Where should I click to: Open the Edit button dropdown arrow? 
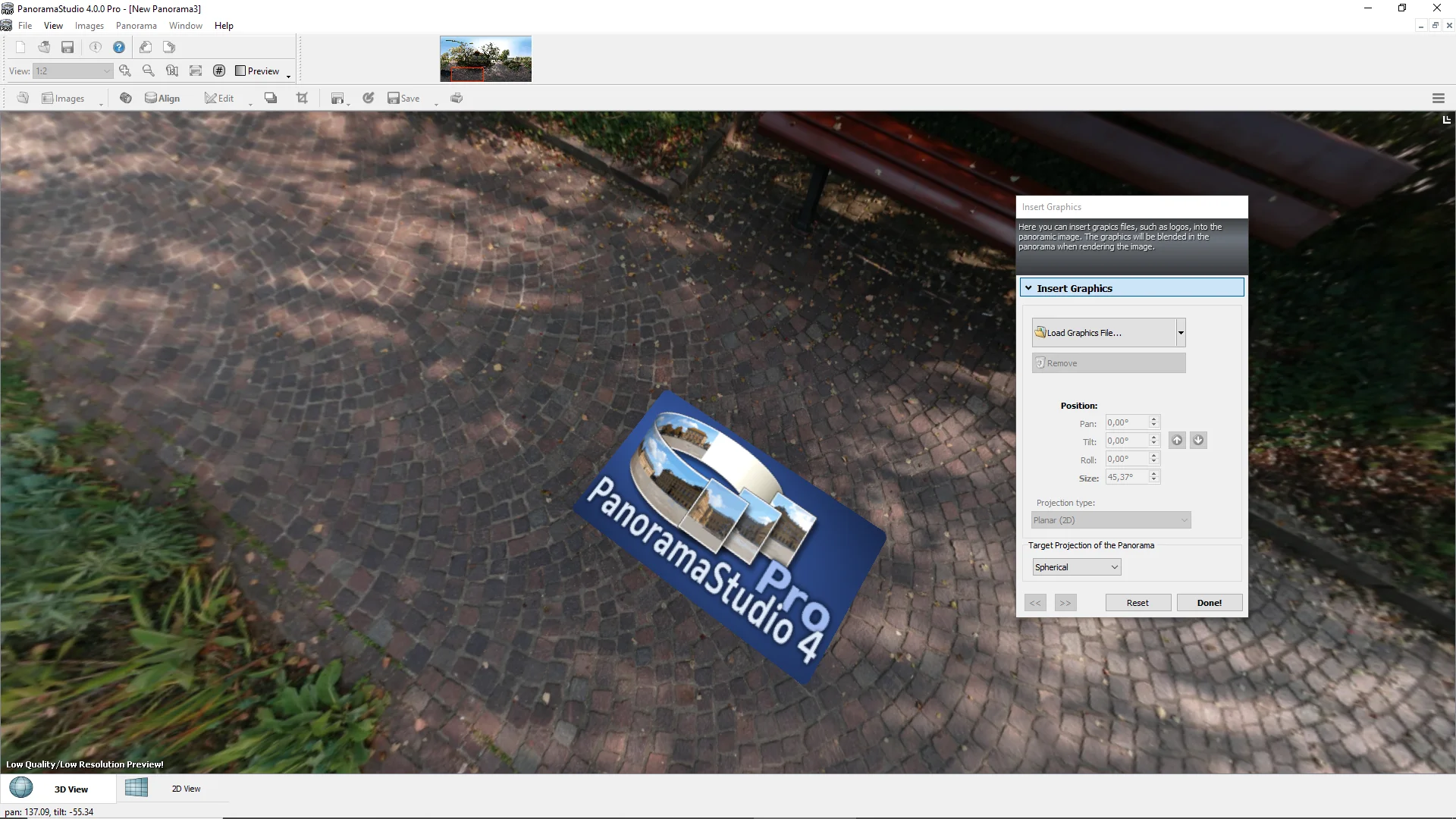click(x=250, y=104)
